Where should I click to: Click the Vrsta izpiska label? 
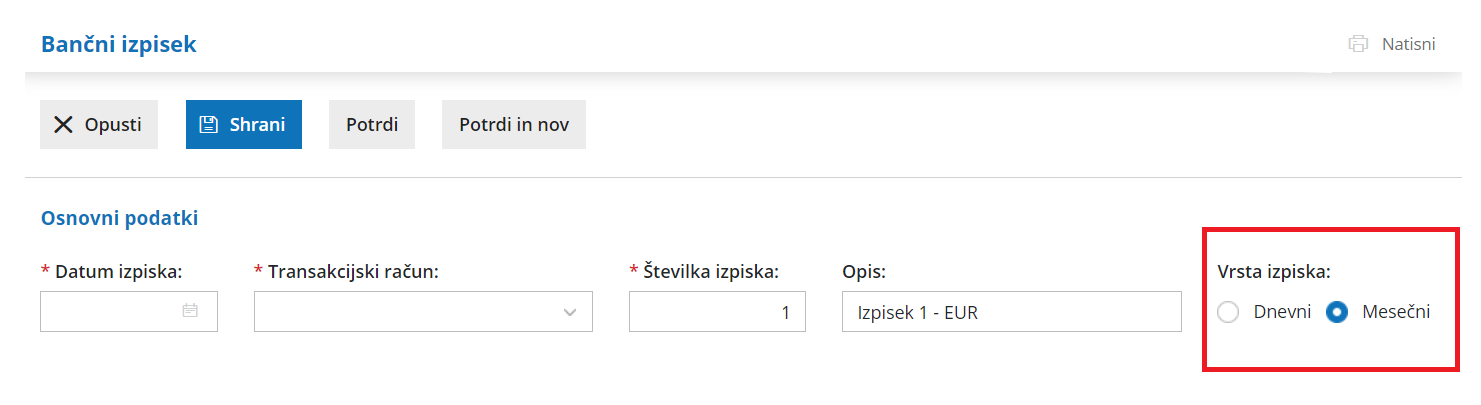pos(1273,271)
